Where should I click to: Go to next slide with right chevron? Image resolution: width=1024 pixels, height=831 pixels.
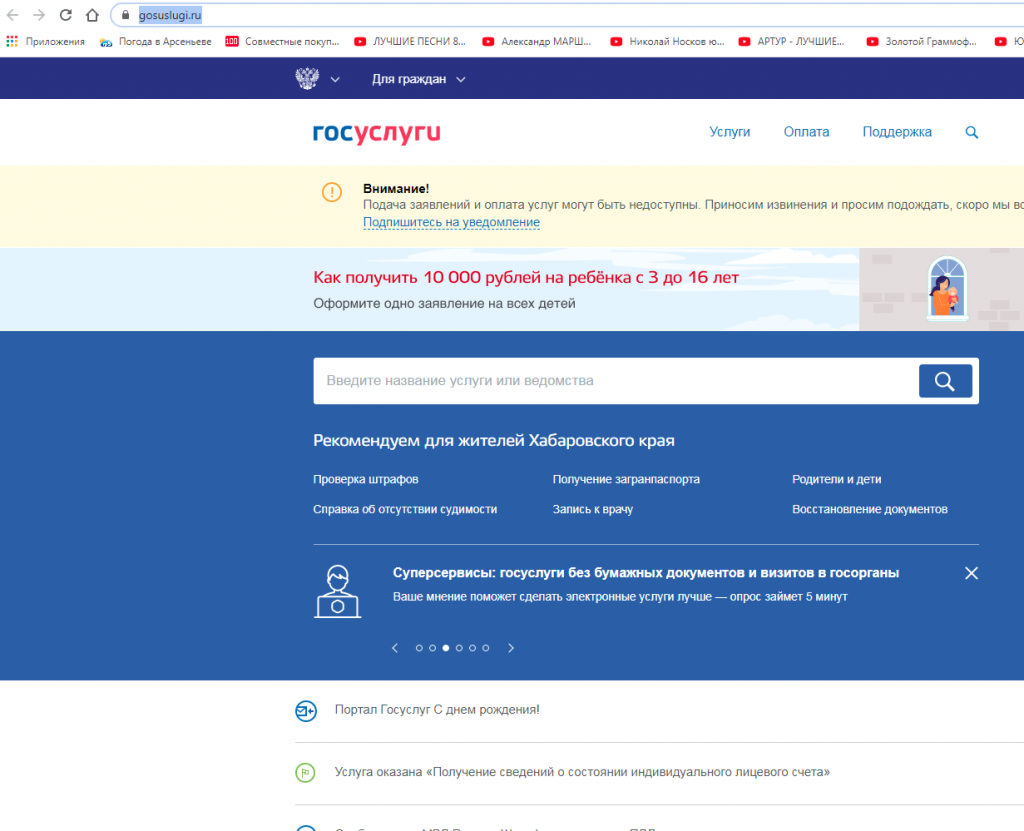(511, 648)
